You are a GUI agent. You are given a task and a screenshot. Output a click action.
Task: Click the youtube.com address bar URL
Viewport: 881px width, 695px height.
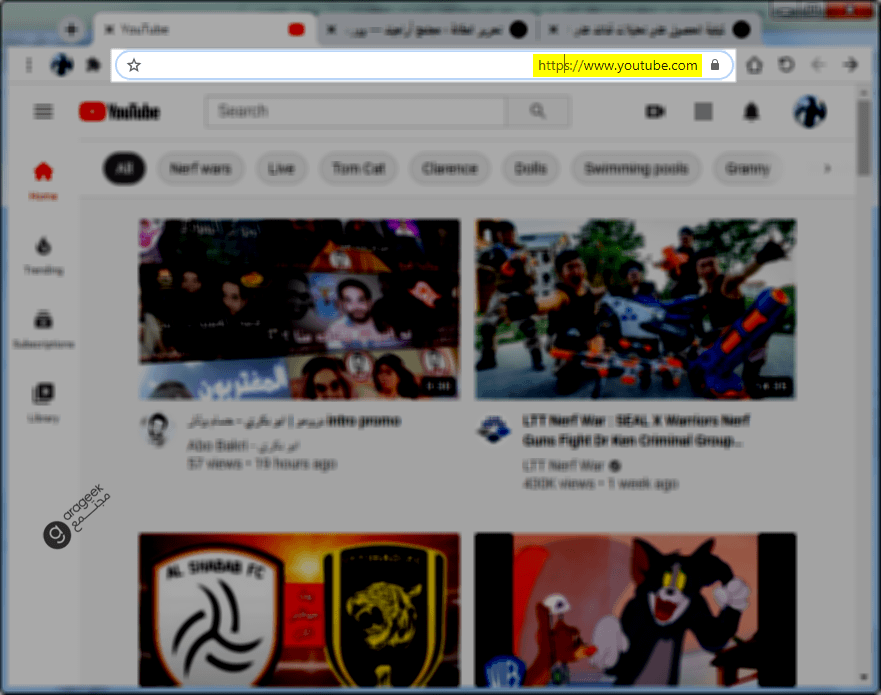pos(617,65)
